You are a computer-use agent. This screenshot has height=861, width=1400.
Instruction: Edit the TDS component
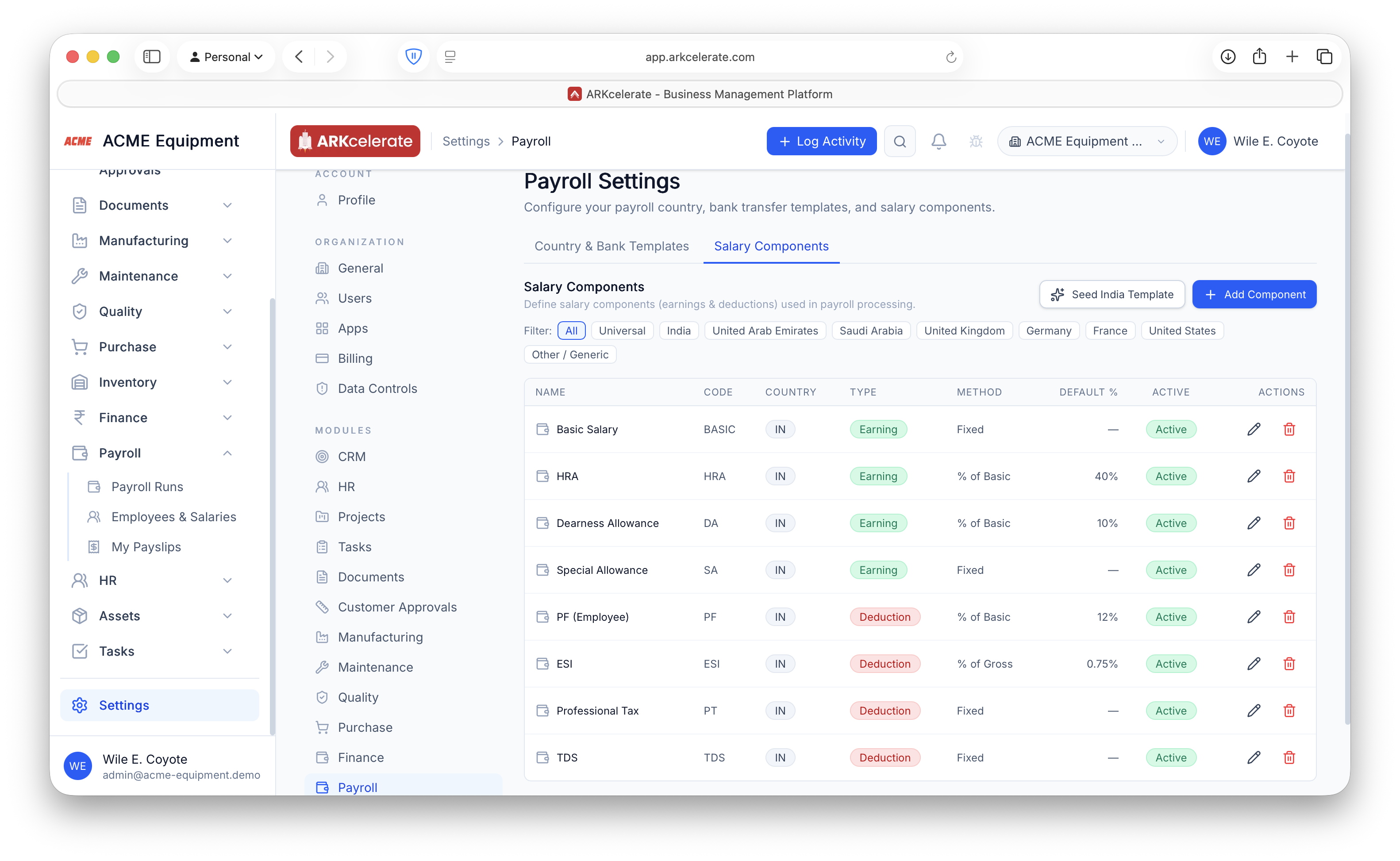[x=1254, y=757]
